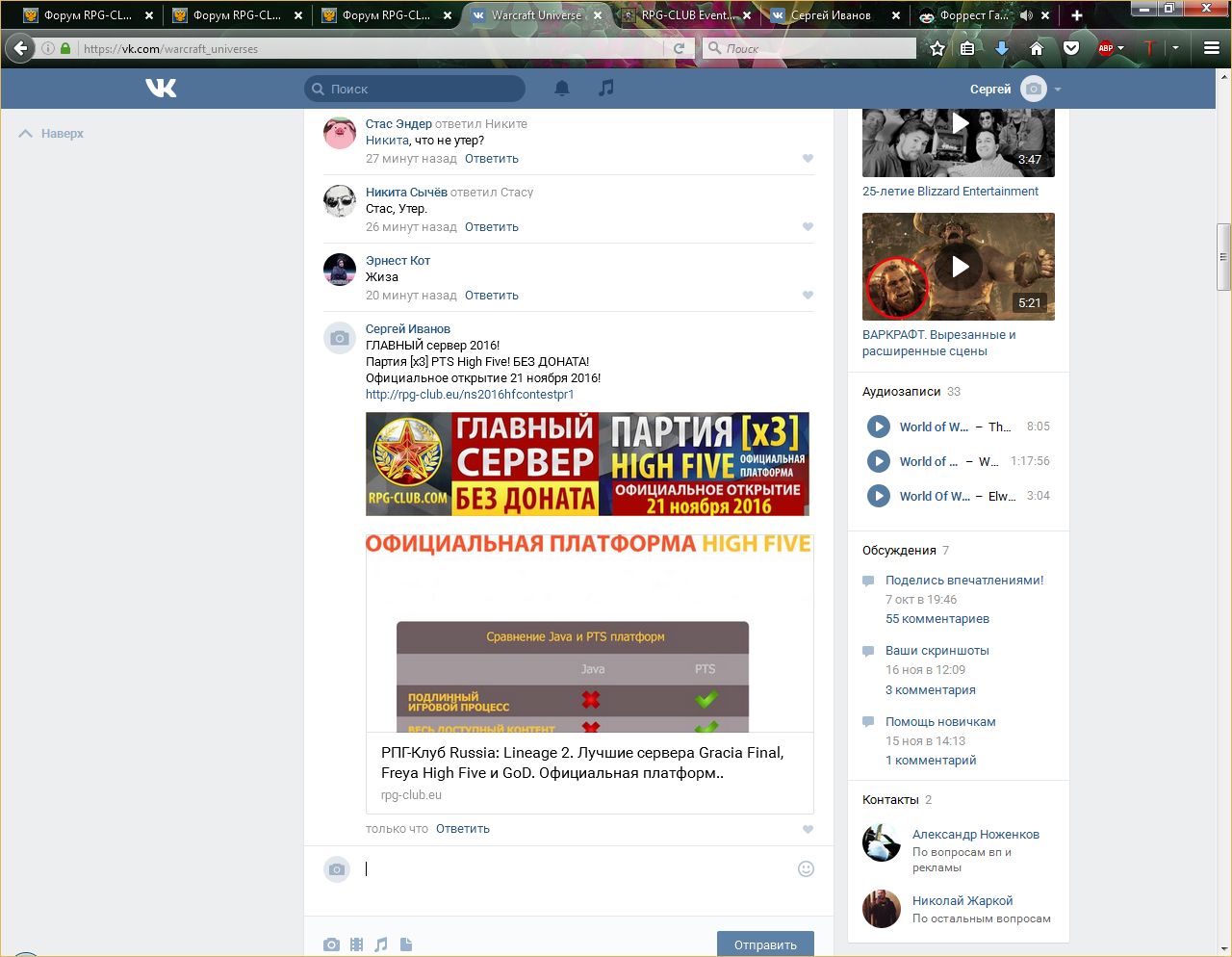Mute the Форрест Га... tab speaker icon
The width and height of the screenshot is (1232, 957).
(1026, 15)
